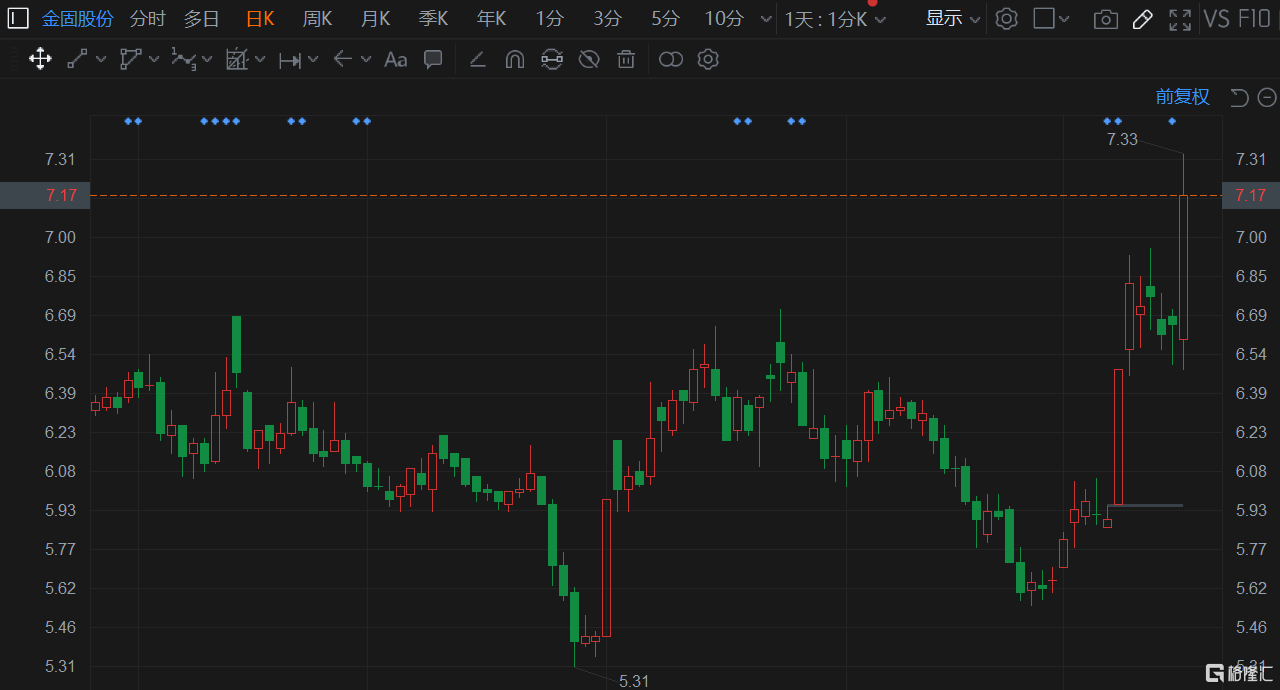
Task: Delete drawings with trash can icon
Action: 626,59
